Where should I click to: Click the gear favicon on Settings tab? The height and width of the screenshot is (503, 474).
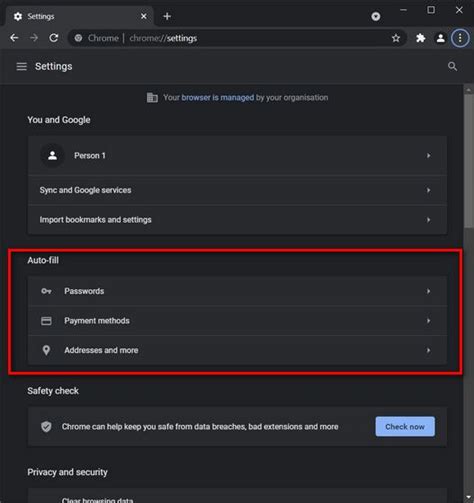(18, 16)
